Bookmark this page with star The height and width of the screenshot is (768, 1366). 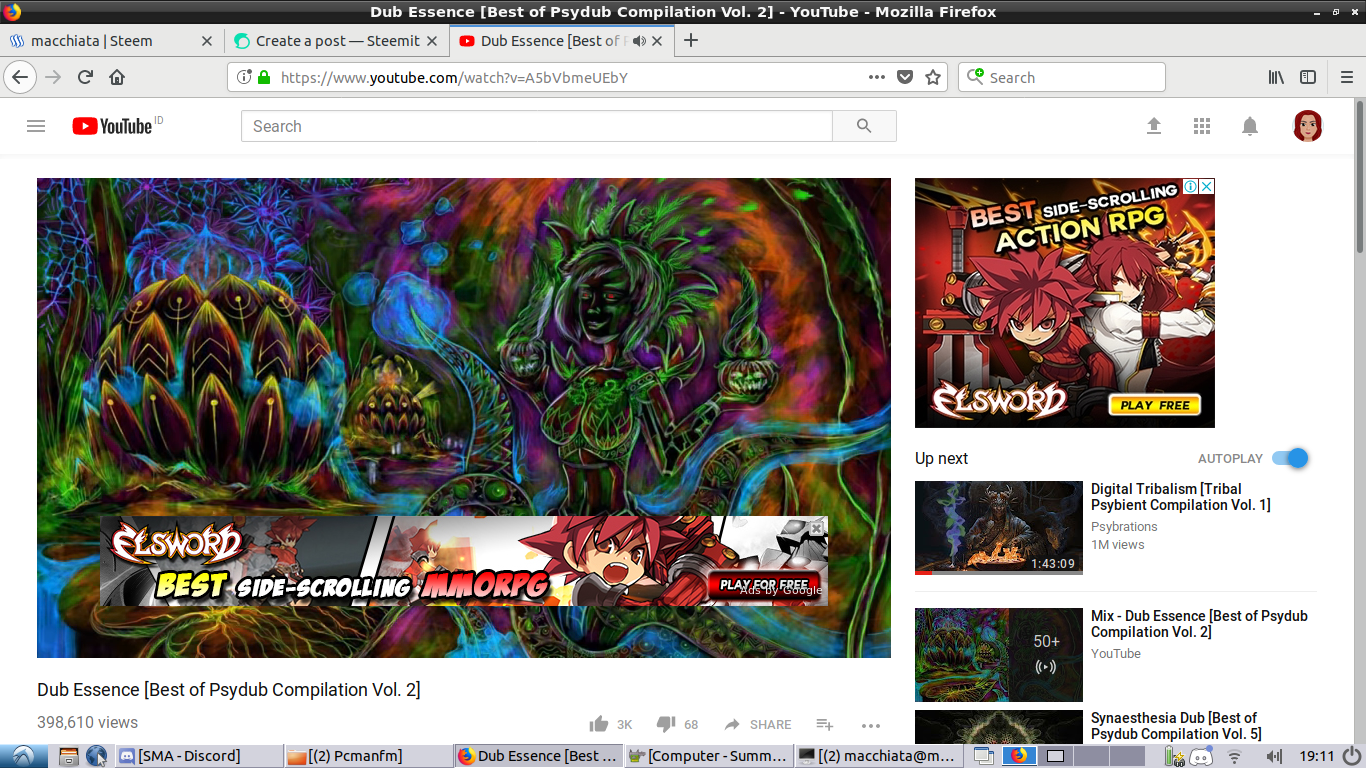coord(933,77)
